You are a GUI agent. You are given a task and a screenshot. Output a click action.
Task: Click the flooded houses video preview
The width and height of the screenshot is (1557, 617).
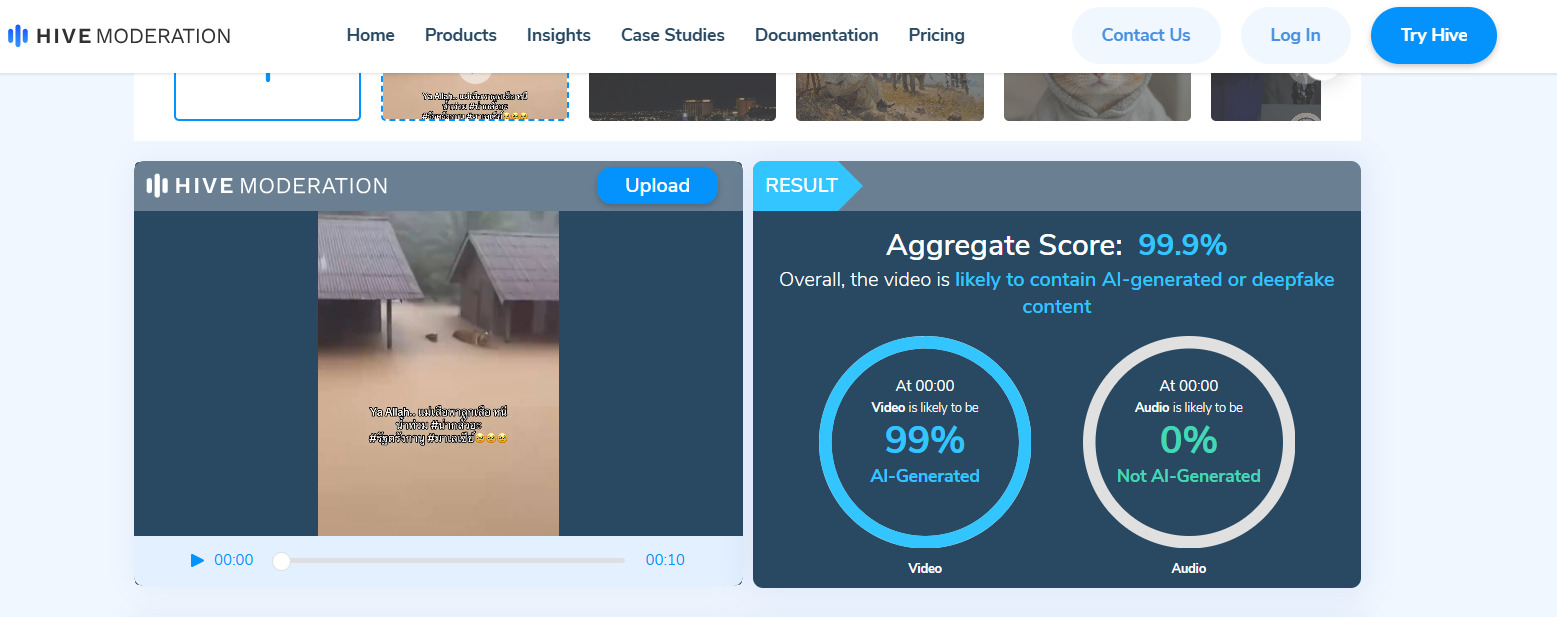pos(438,372)
